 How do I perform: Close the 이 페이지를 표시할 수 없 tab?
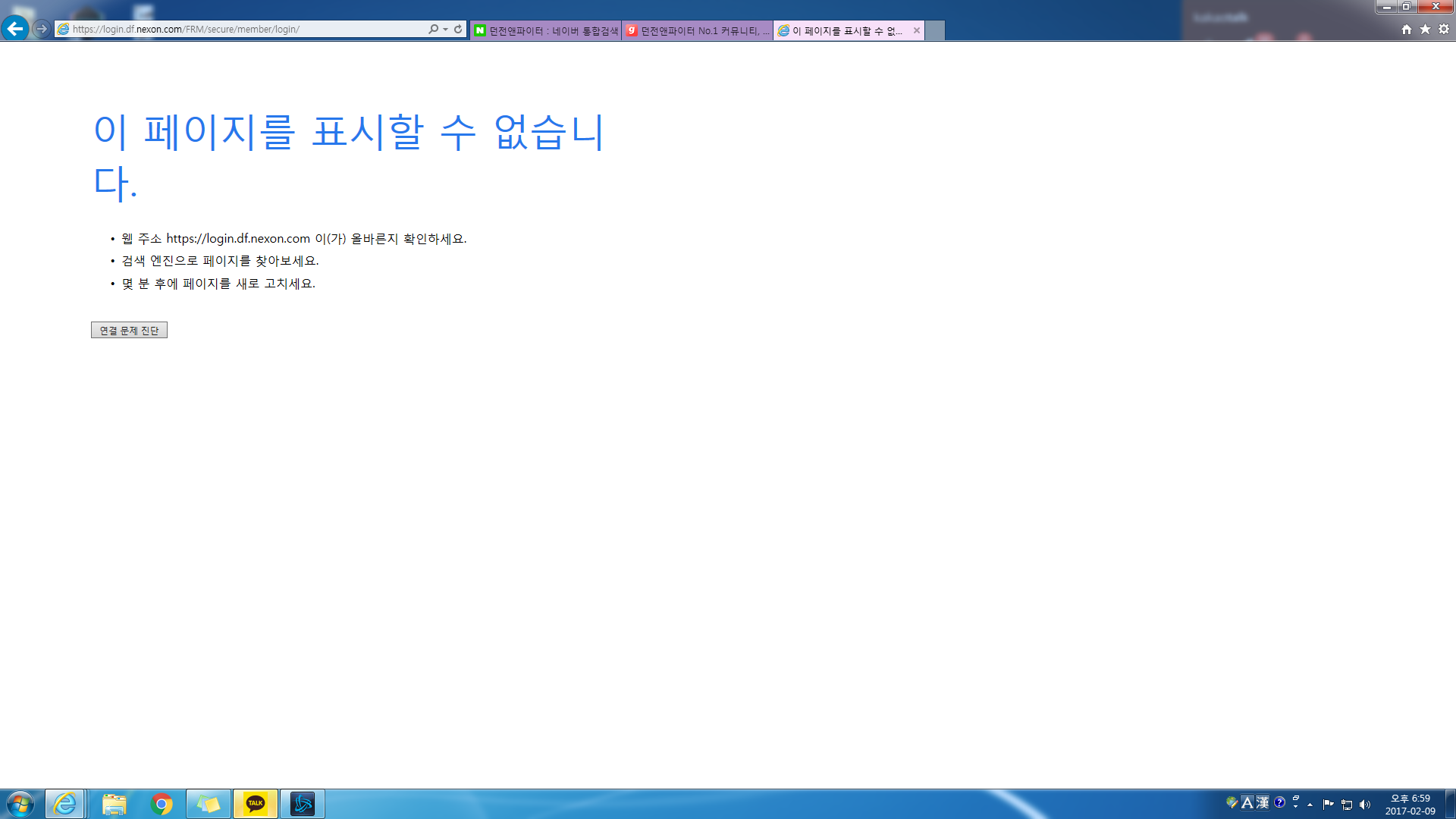[x=917, y=30]
